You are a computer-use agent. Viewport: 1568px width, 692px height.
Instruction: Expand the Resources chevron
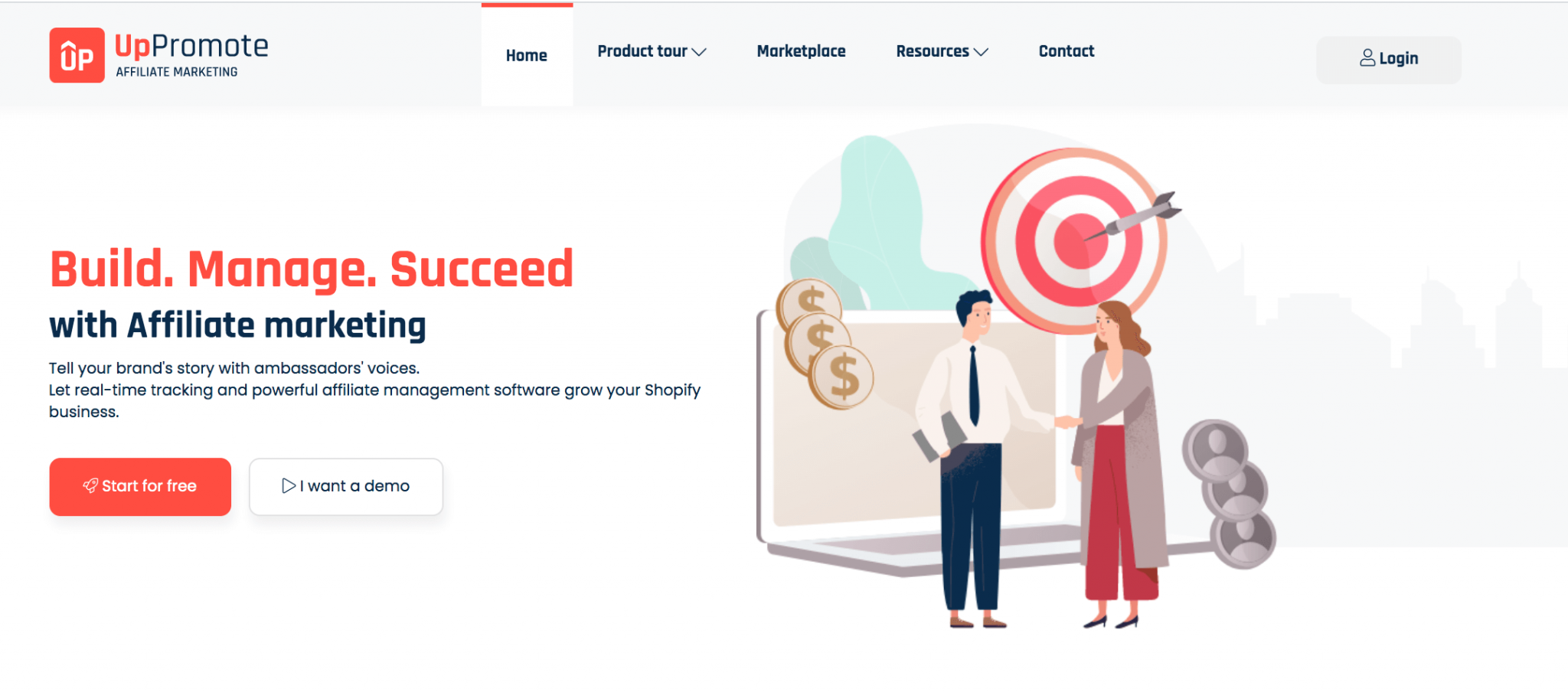pyautogui.click(x=981, y=52)
